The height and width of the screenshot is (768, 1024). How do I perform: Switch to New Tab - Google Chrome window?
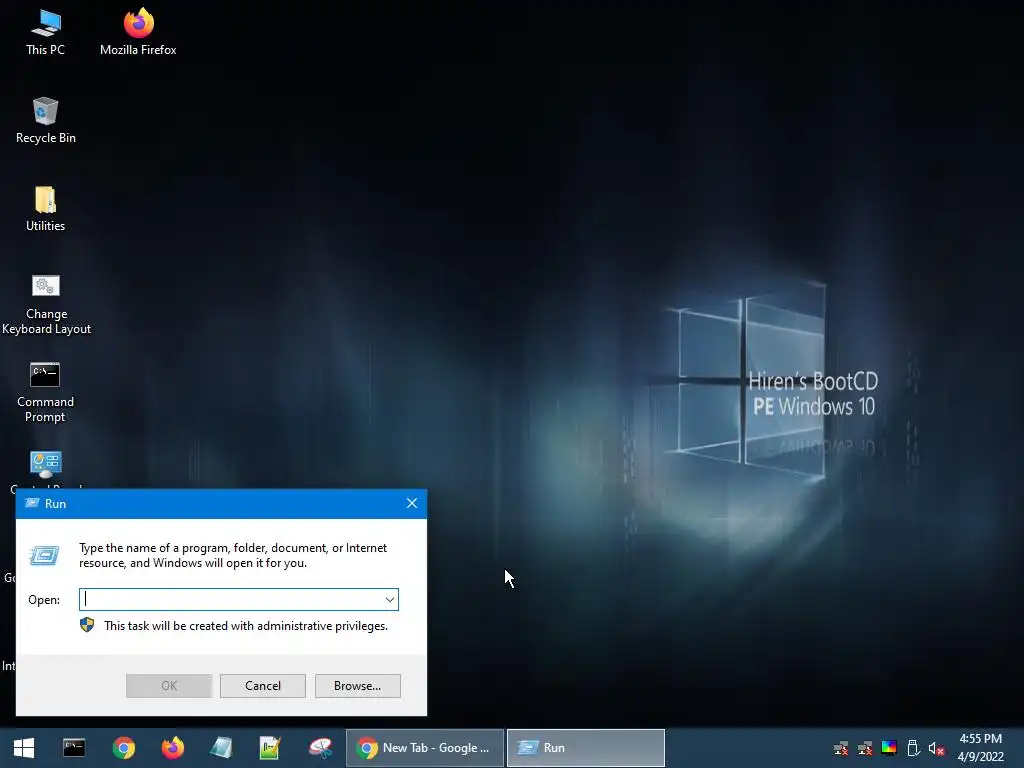(x=424, y=748)
